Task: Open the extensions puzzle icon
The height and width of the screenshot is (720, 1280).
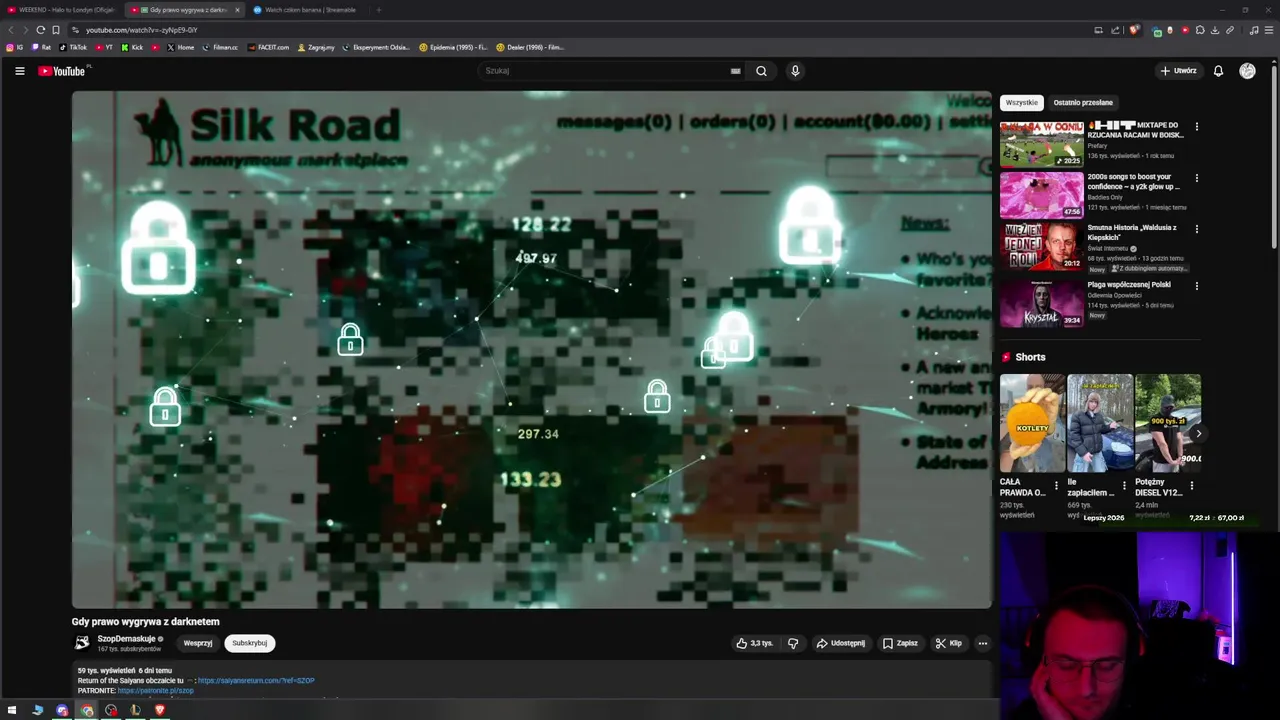Action: tap(1200, 30)
